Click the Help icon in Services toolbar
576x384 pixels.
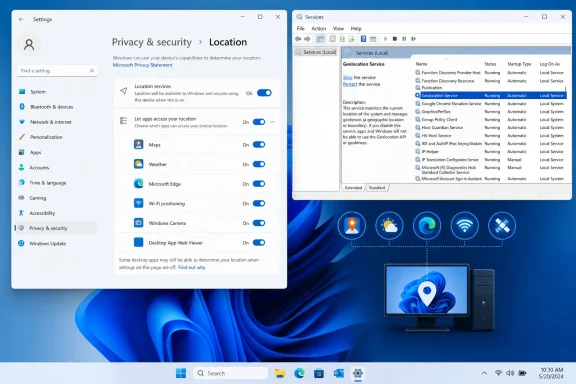[363, 39]
